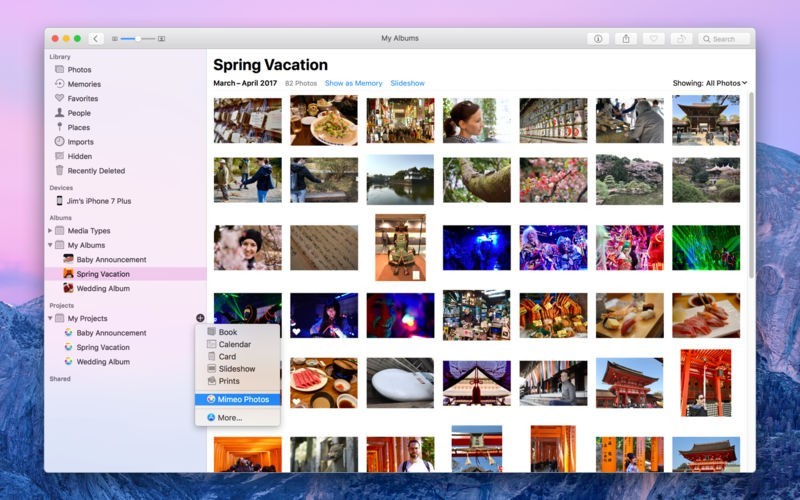Viewport: 800px width, 500px height.
Task: Adjust the thumbnail zoom slider
Action: click(x=138, y=39)
